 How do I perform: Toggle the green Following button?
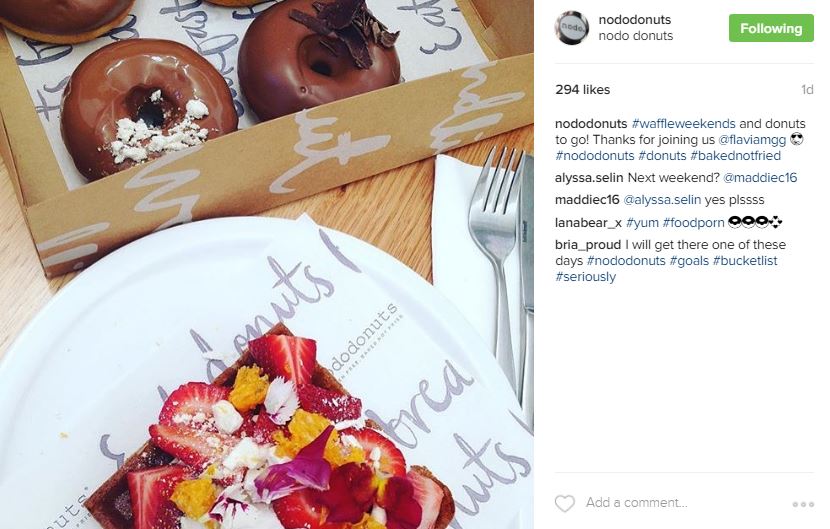771,28
